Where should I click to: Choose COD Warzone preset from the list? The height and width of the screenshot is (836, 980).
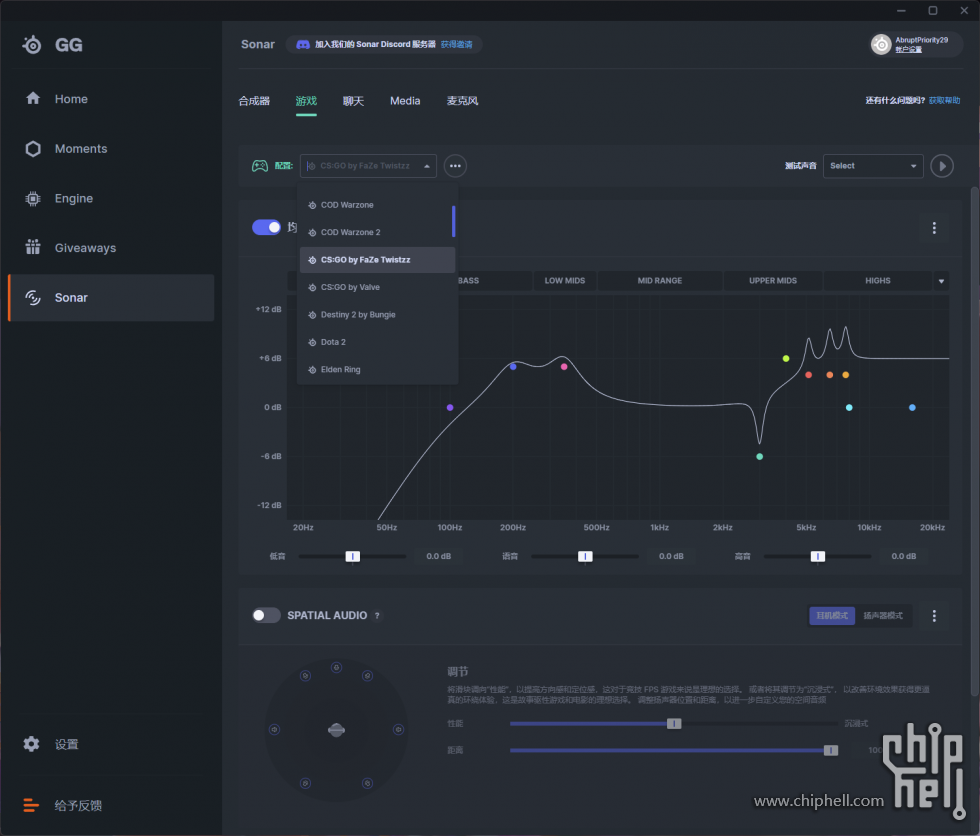(x=377, y=205)
